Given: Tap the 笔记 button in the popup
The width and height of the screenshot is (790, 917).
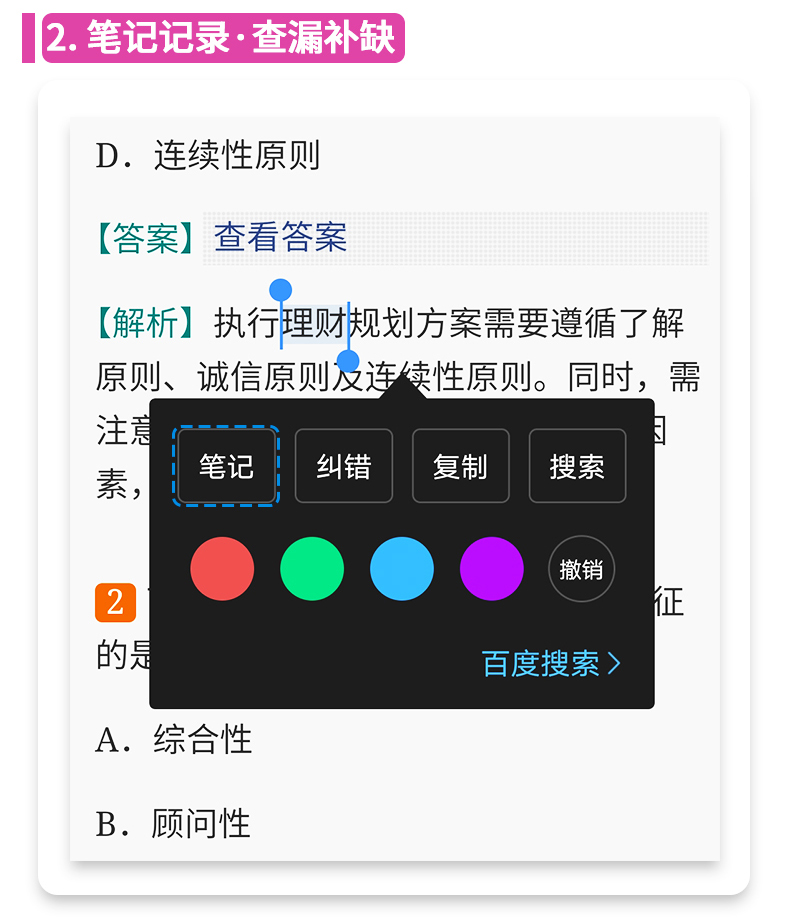Looking at the screenshot, I should tap(226, 466).
